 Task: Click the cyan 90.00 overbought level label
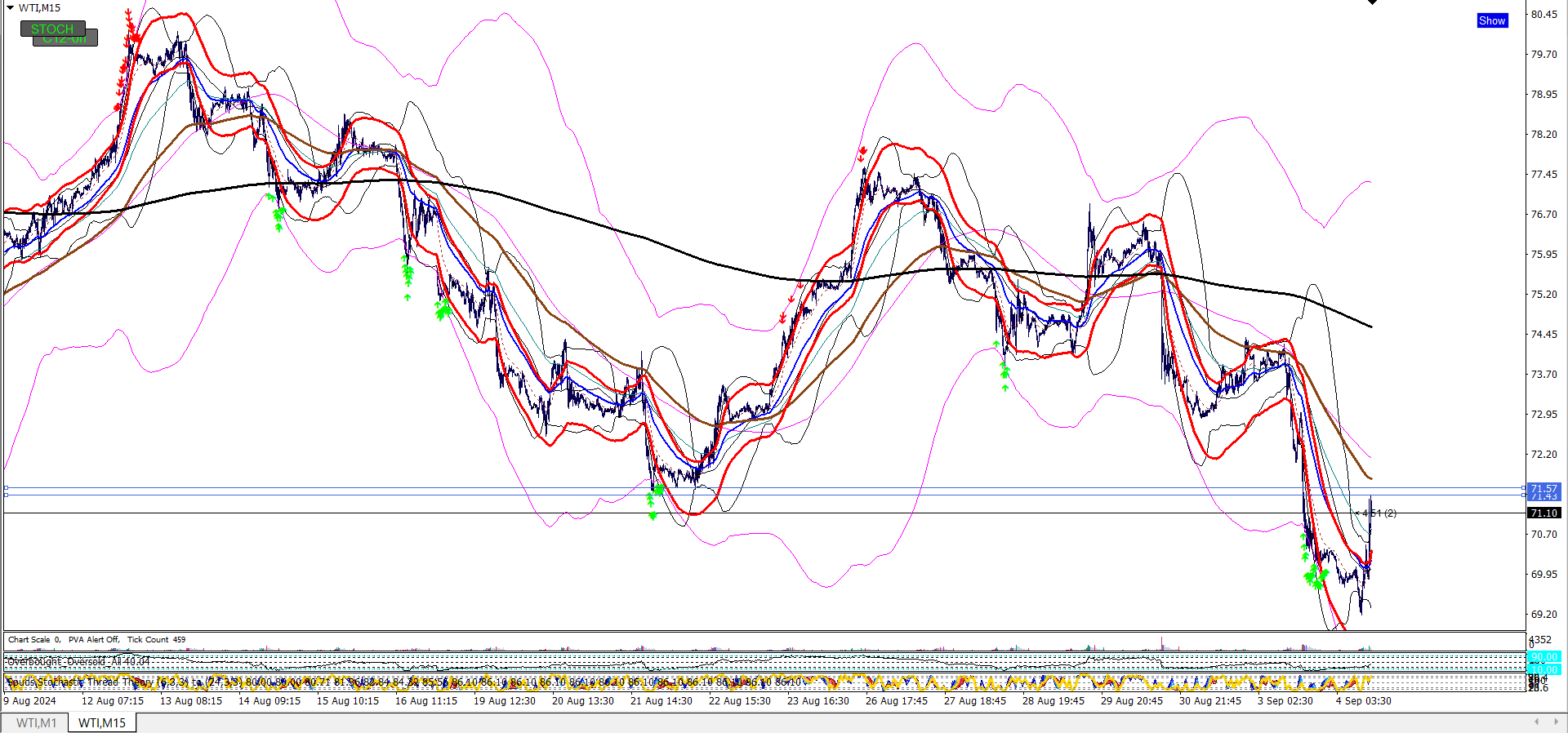point(1544,657)
